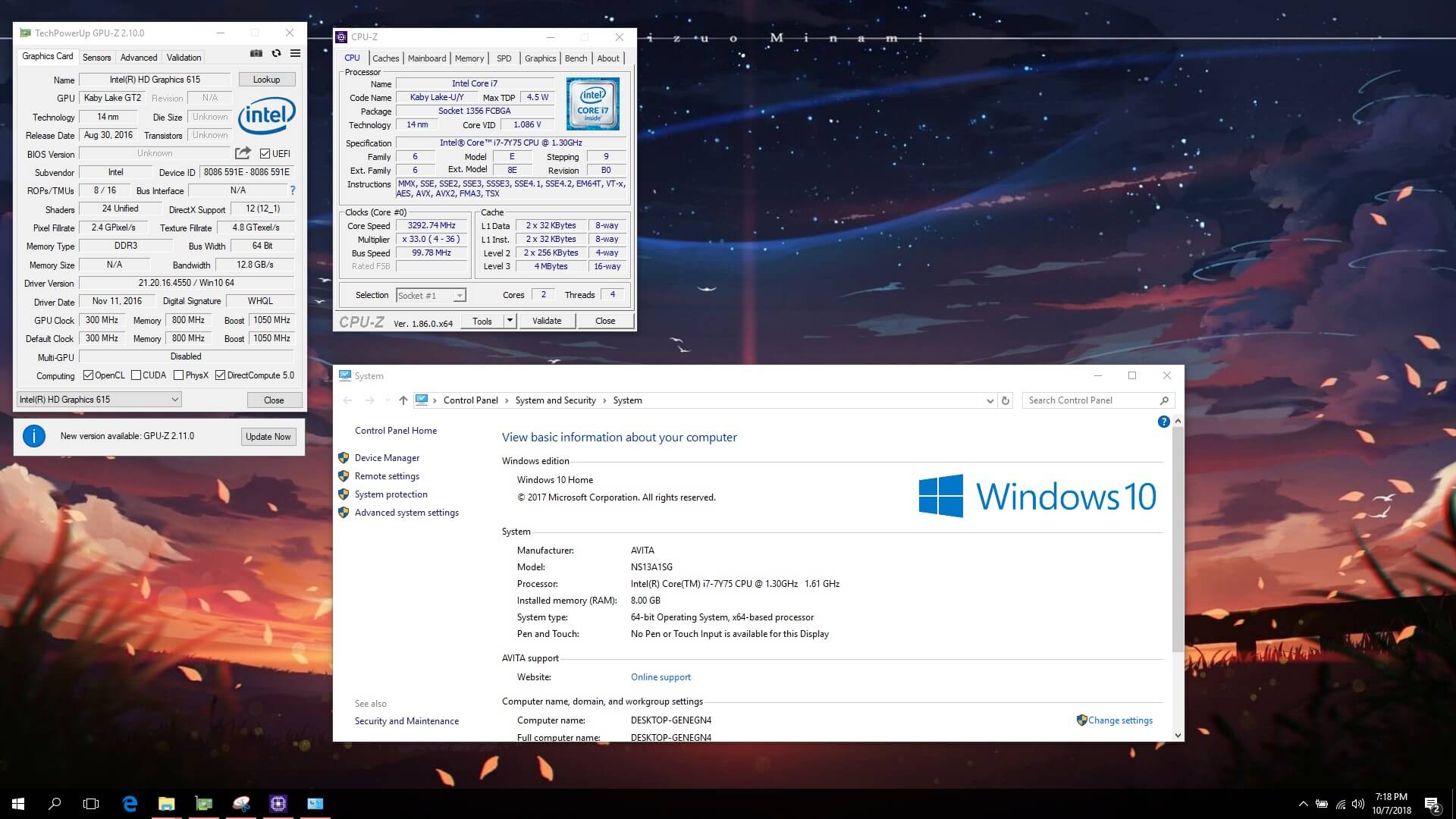Go up one level in System window
The height and width of the screenshot is (819, 1456).
pos(403,400)
